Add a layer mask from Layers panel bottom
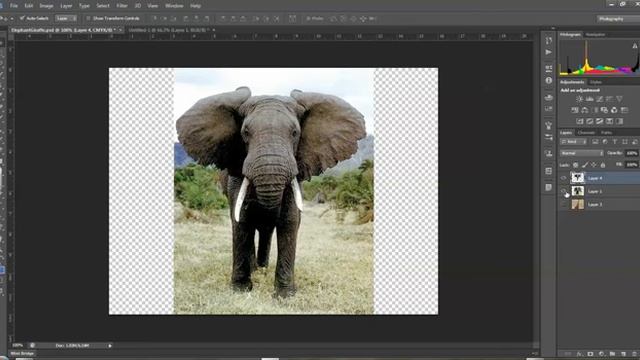 pos(590,353)
